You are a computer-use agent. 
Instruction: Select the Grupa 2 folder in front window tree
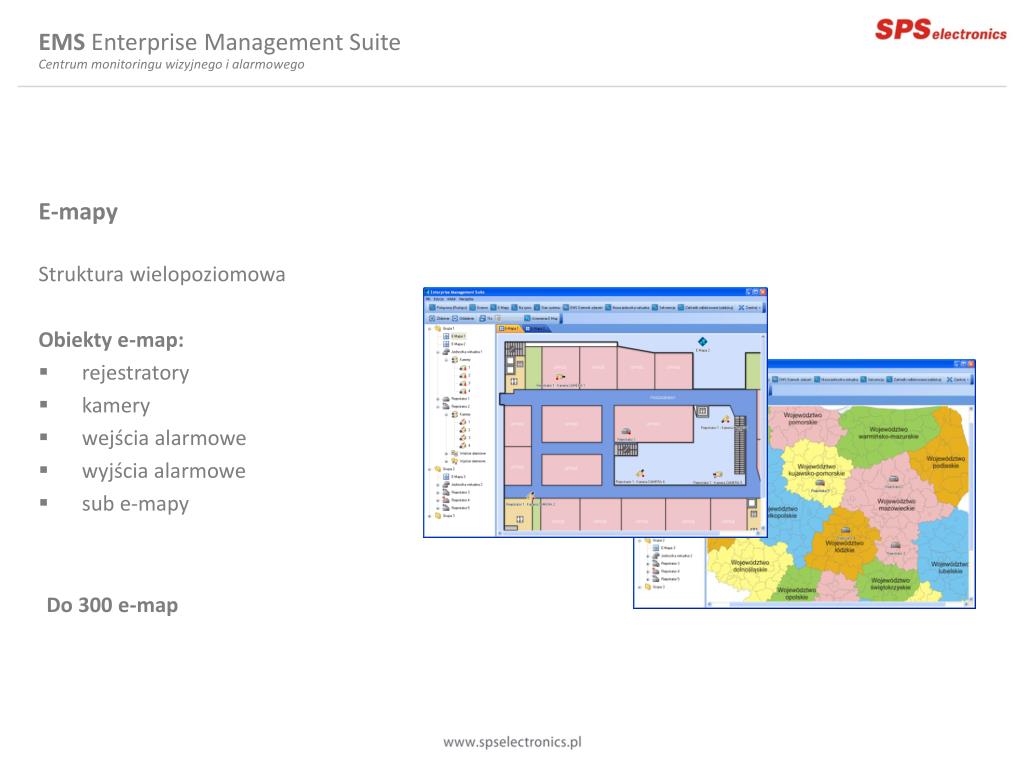pos(444,469)
